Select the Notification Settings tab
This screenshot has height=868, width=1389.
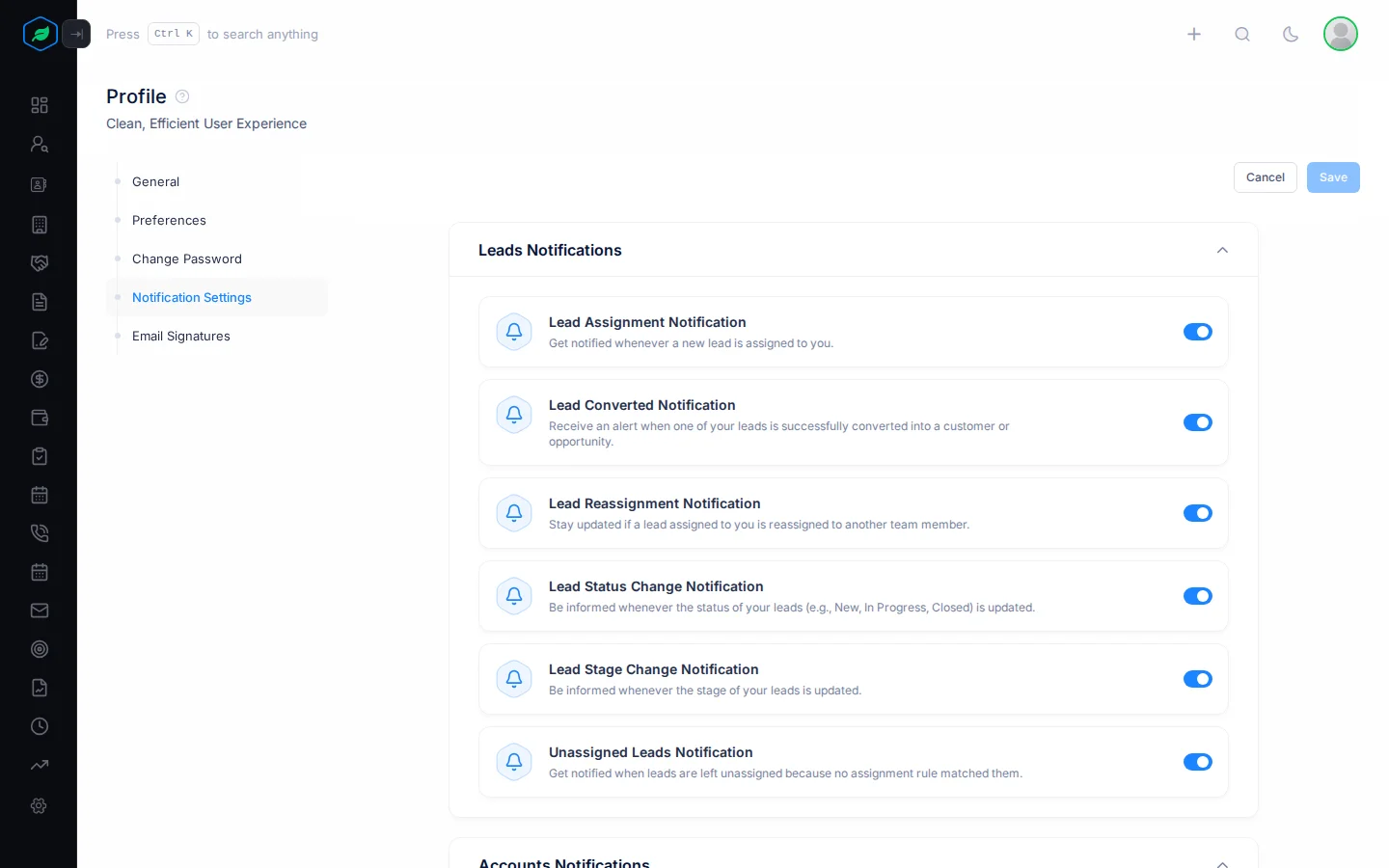[x=217, y=297]
